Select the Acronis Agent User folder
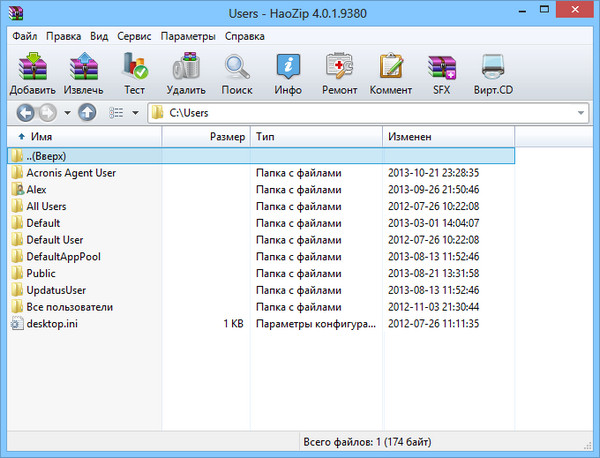The image size is (600, 458). [x=71, y=173]
